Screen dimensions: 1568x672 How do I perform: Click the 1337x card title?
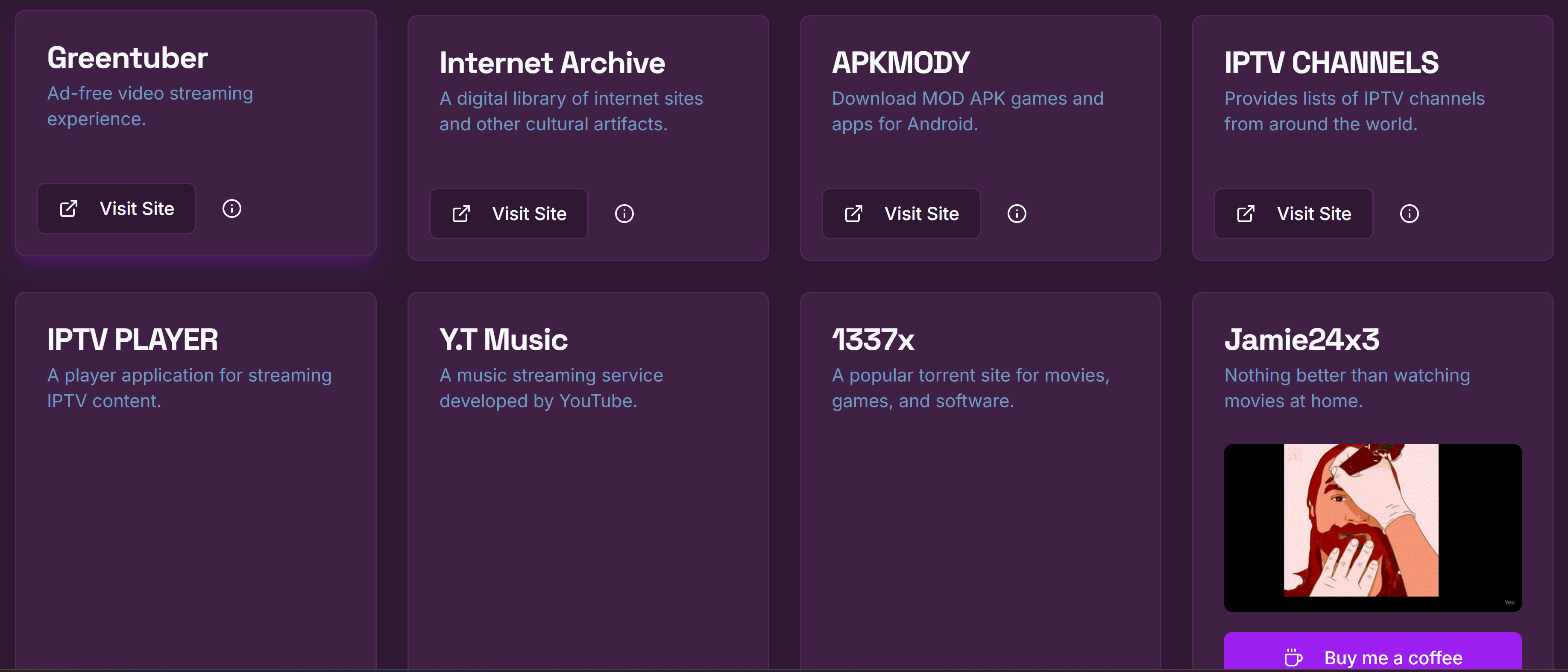873,340
